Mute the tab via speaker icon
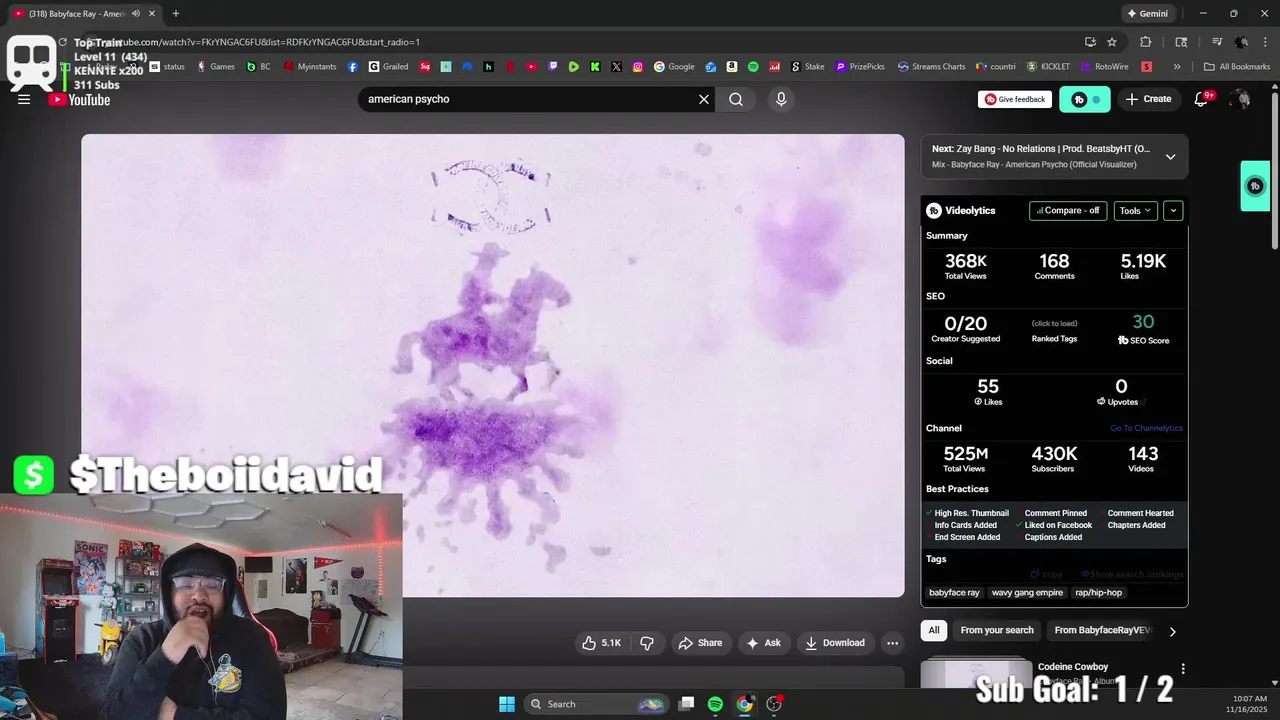The image size is (1280, 720). [x=136, y=14]
